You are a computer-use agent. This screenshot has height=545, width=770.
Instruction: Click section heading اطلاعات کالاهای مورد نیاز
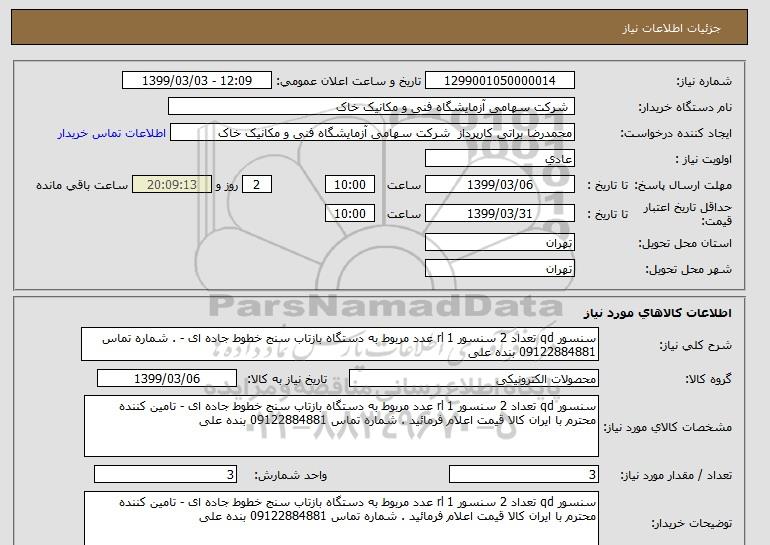click(658, 313)
